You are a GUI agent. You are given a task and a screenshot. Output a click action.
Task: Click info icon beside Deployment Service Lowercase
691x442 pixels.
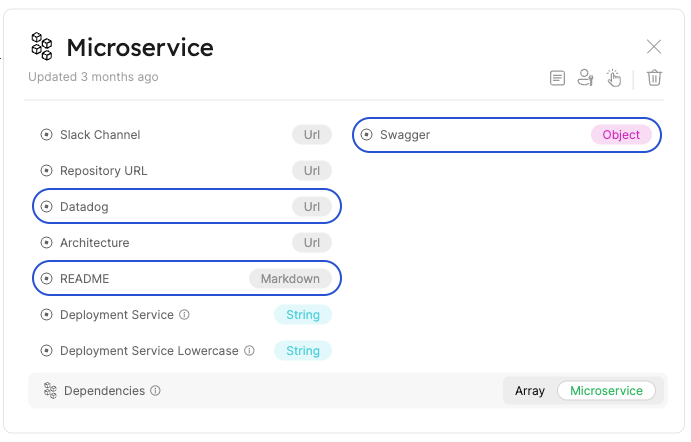tap(249, 351)
